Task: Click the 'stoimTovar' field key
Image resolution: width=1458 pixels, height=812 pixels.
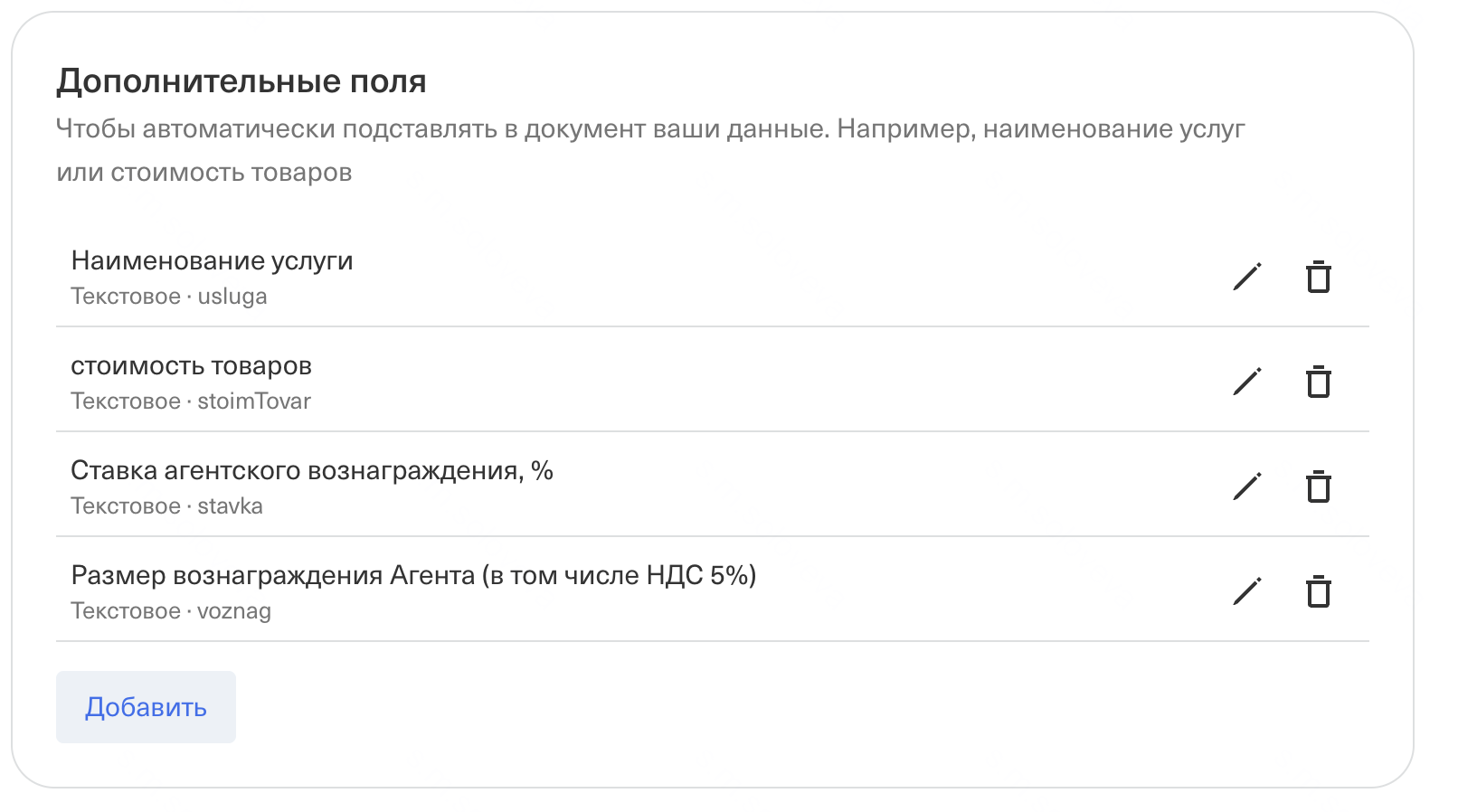Action: click(254, 401)
